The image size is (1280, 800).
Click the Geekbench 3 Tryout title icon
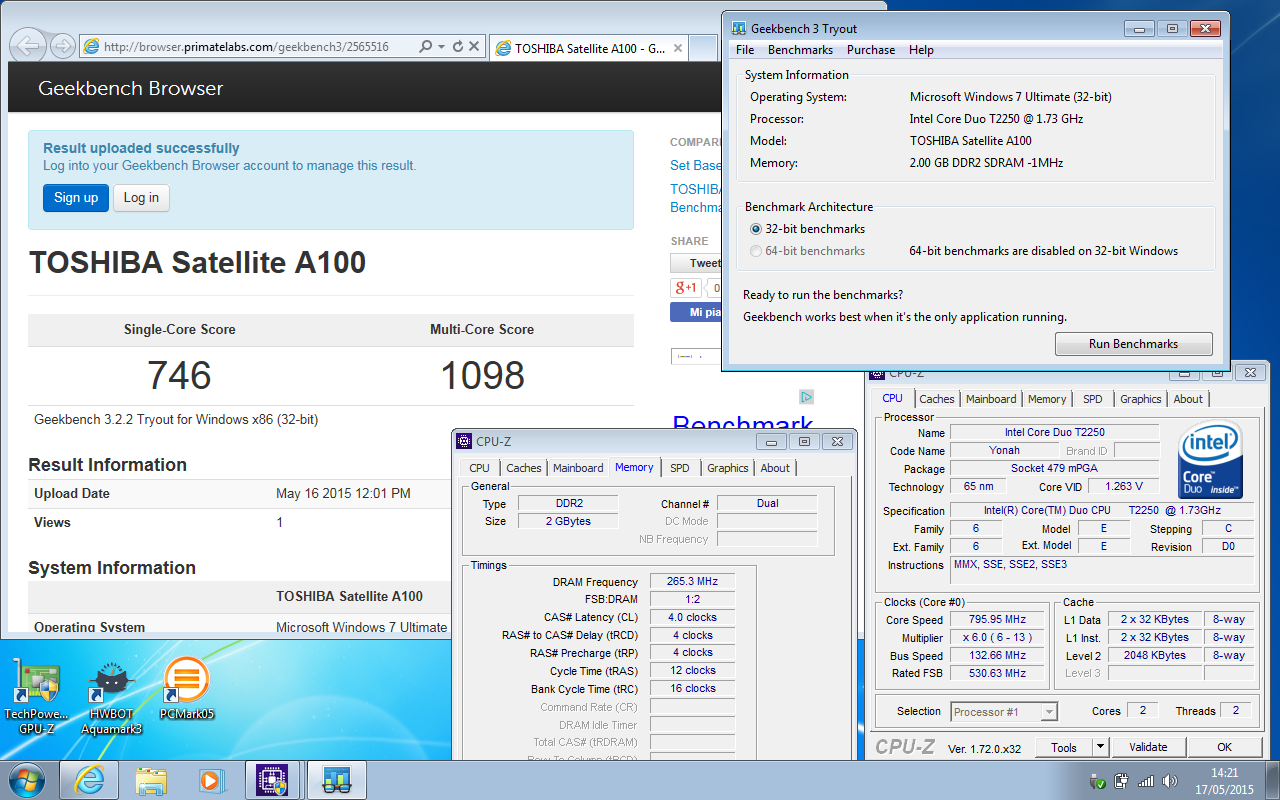(738, 29)
